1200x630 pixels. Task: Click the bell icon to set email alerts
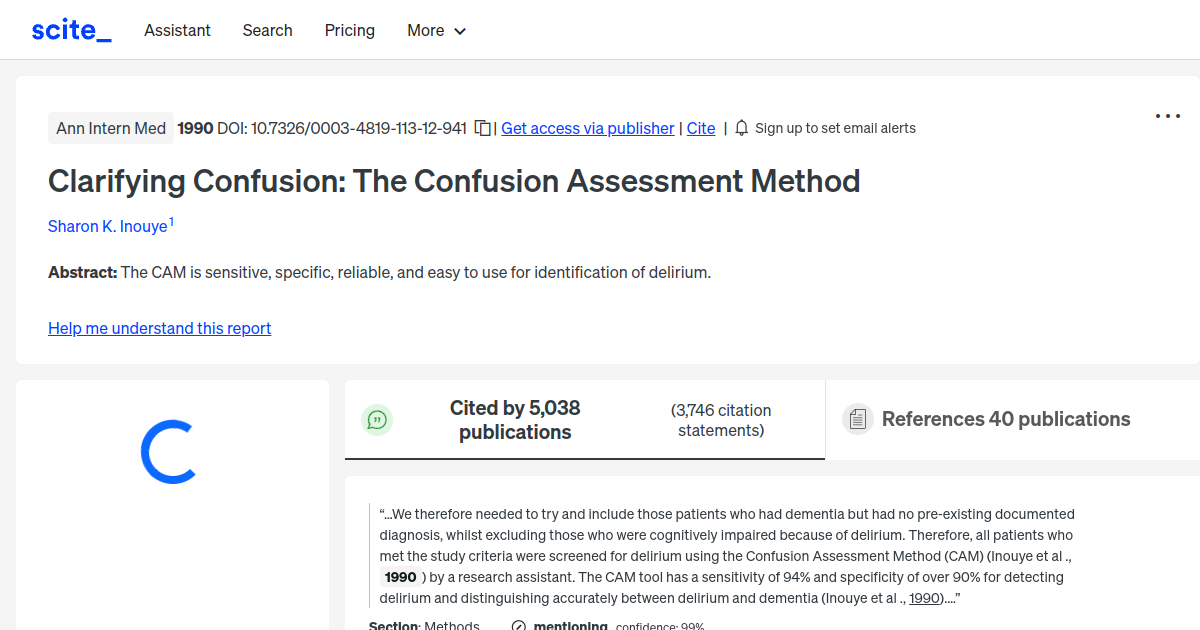(x=740, y=128)
